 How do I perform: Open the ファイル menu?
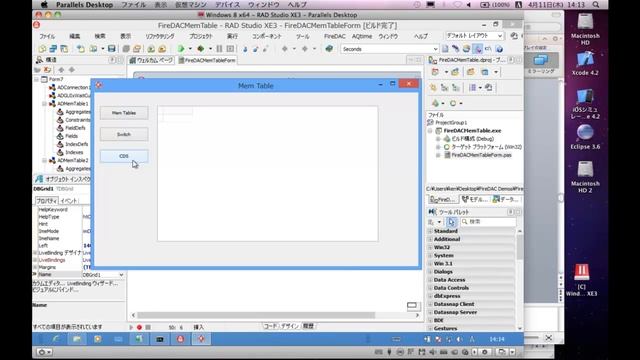[47, 36]
